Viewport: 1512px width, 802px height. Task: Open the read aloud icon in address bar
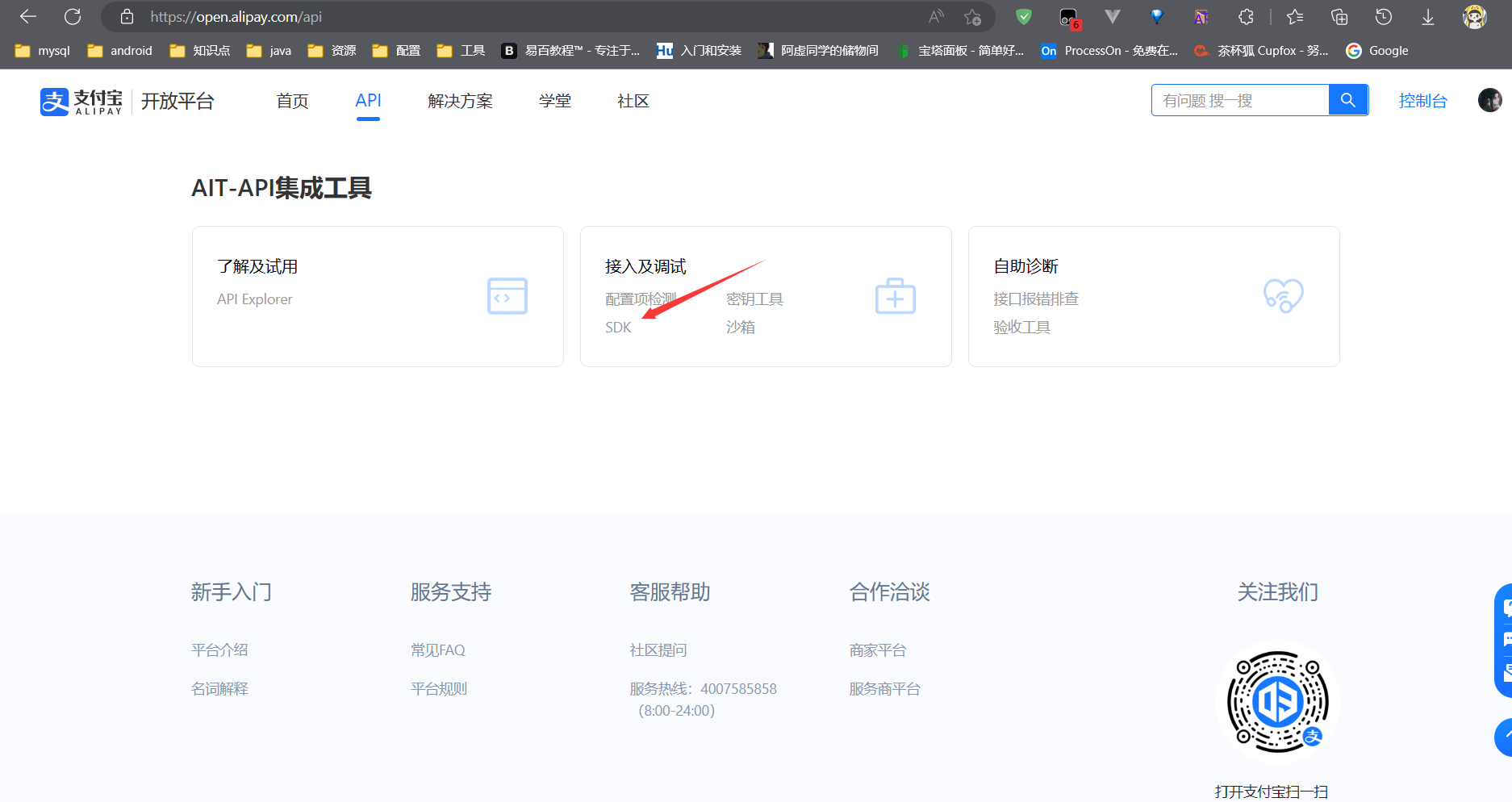[x=936, y=16]
